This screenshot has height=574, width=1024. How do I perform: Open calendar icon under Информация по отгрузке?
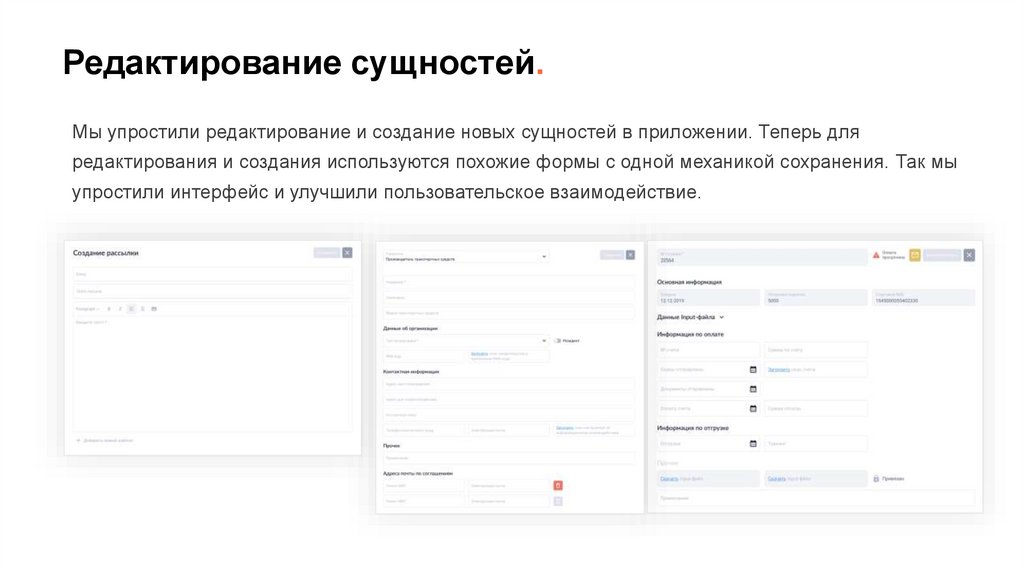[x=753, y=444]
